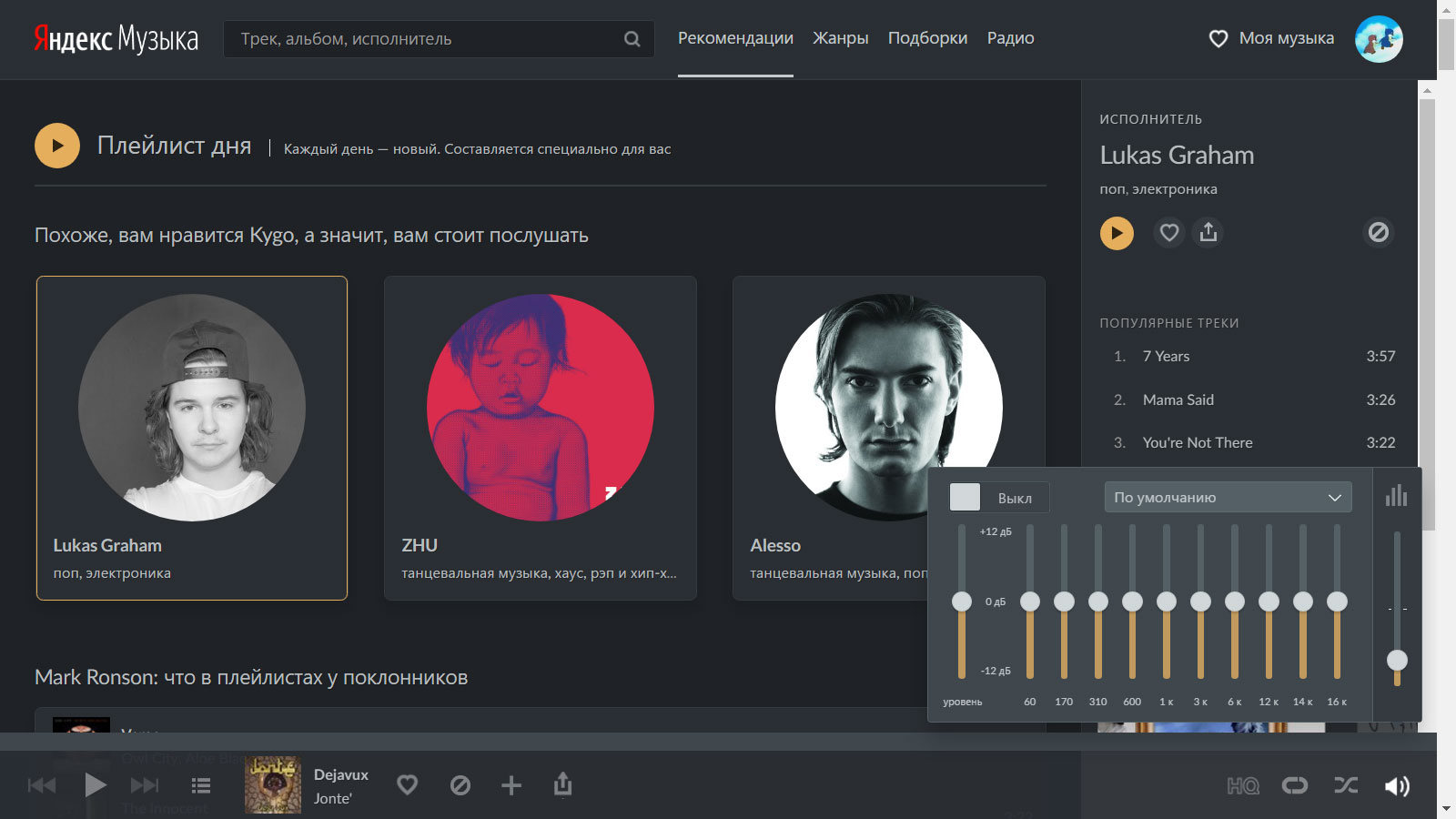Adjust the 1 к equalizer slider

pos(1167,602)
